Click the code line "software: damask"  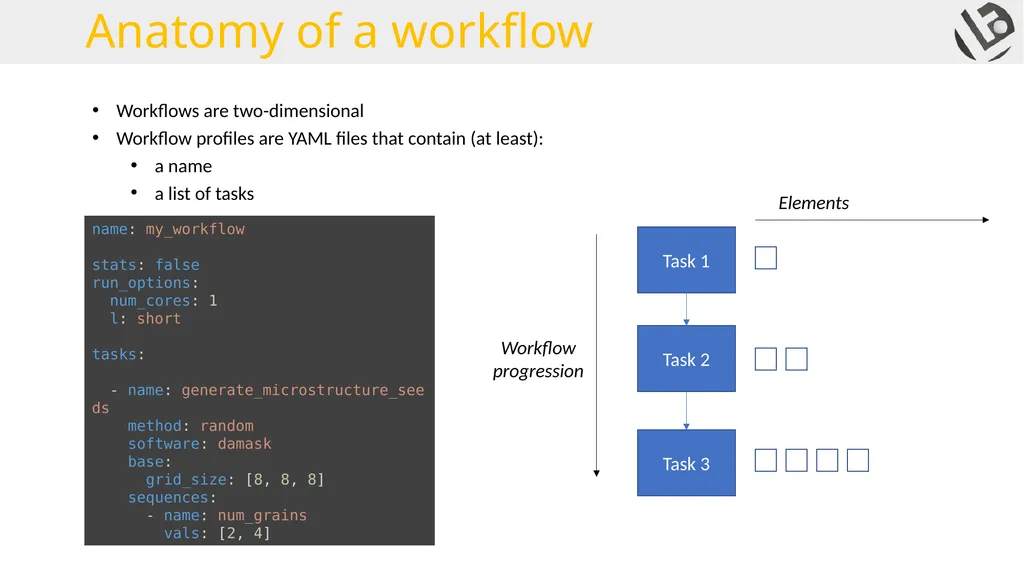199,444
